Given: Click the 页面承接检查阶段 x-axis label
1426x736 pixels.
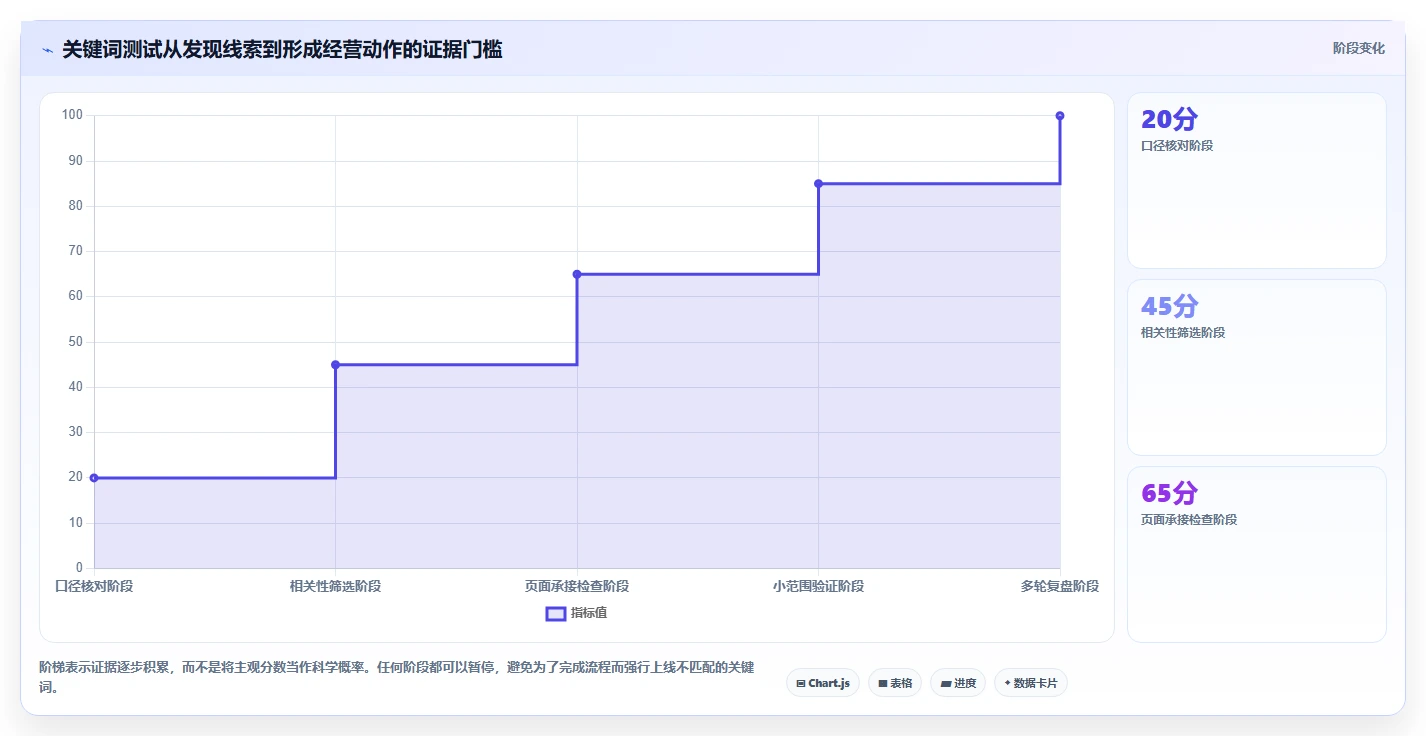Looking at the screenshot, I should [577, 586].
